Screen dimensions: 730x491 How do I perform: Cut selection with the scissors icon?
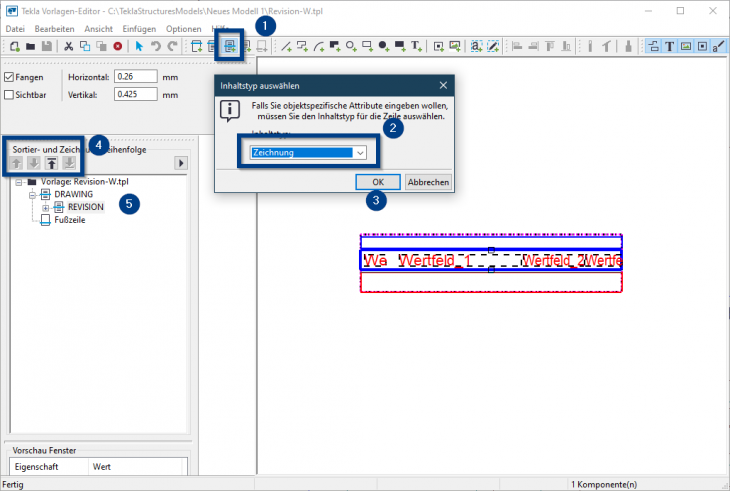point(68,46)
